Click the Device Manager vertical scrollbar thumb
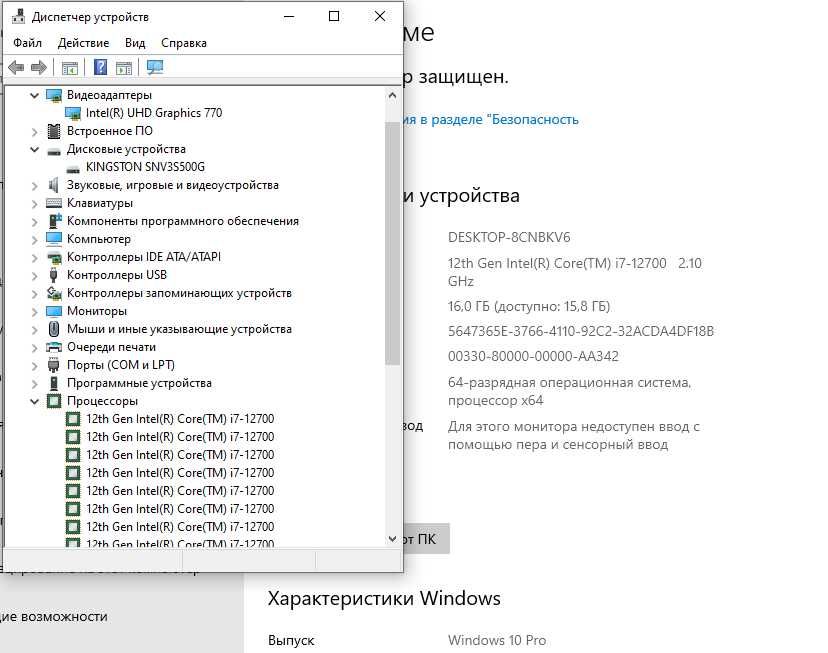 (392, 243)
